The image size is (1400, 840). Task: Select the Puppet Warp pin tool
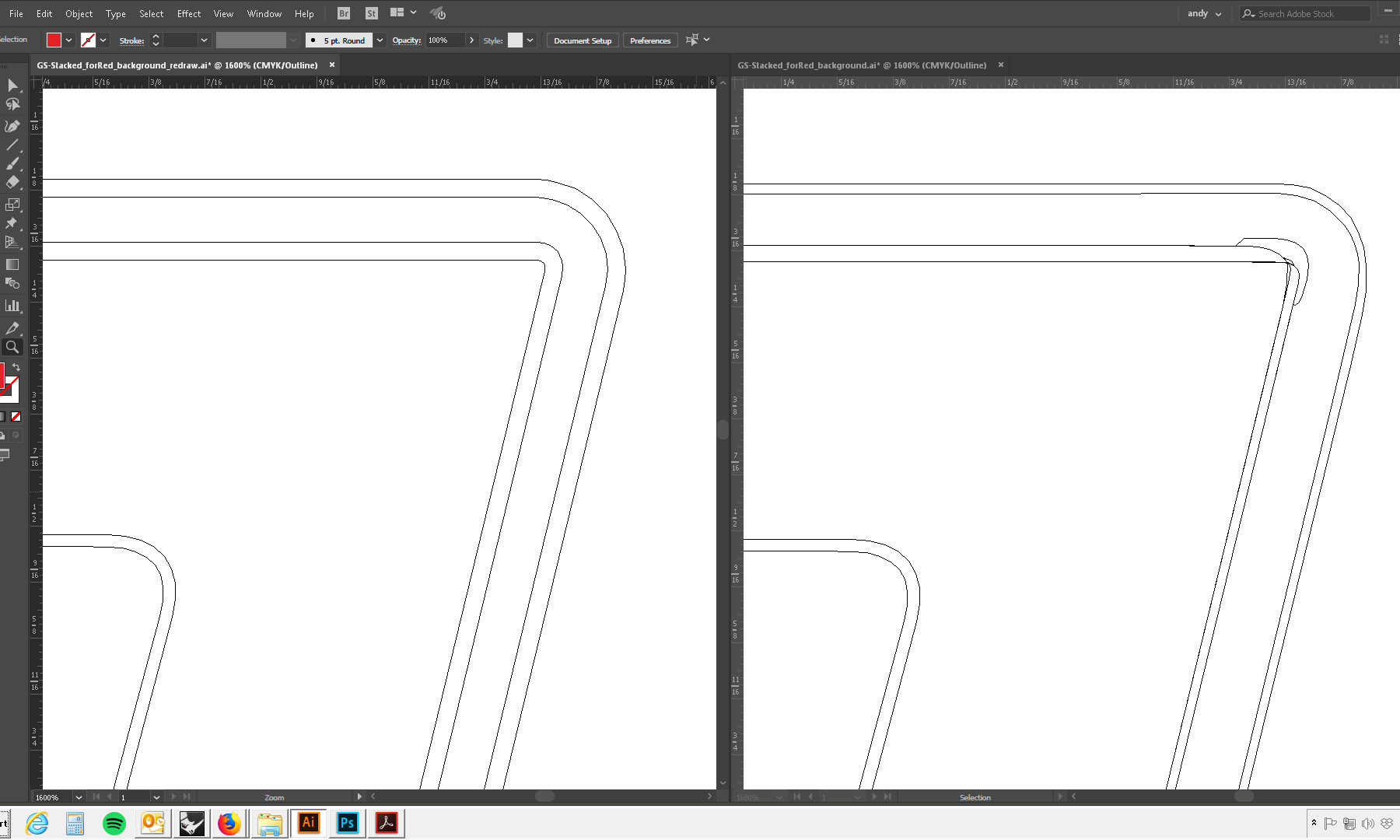[12, 223]
